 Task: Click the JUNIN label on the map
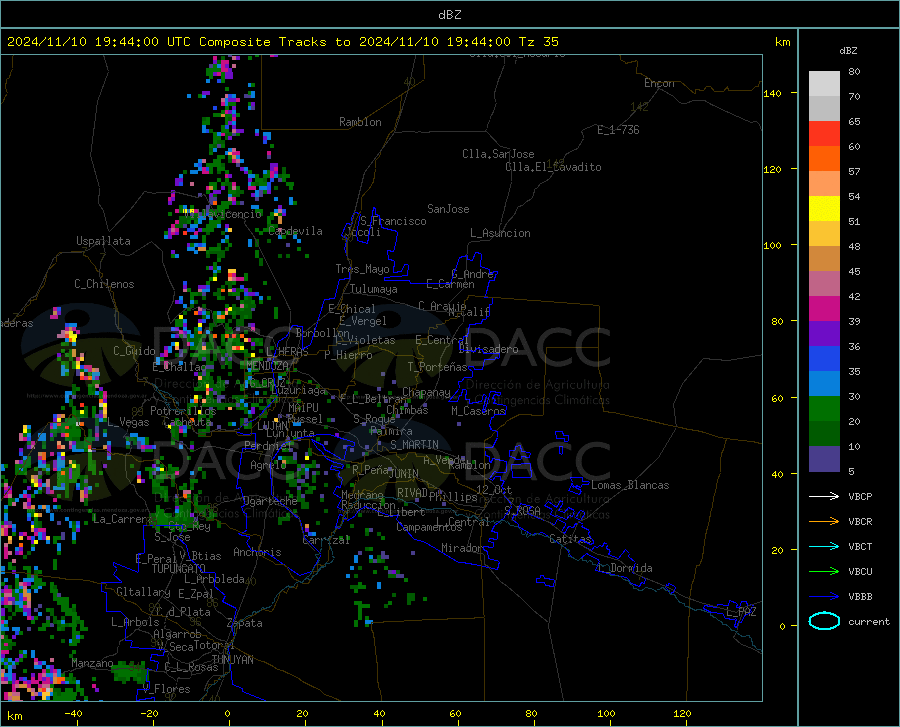point(404,474)
